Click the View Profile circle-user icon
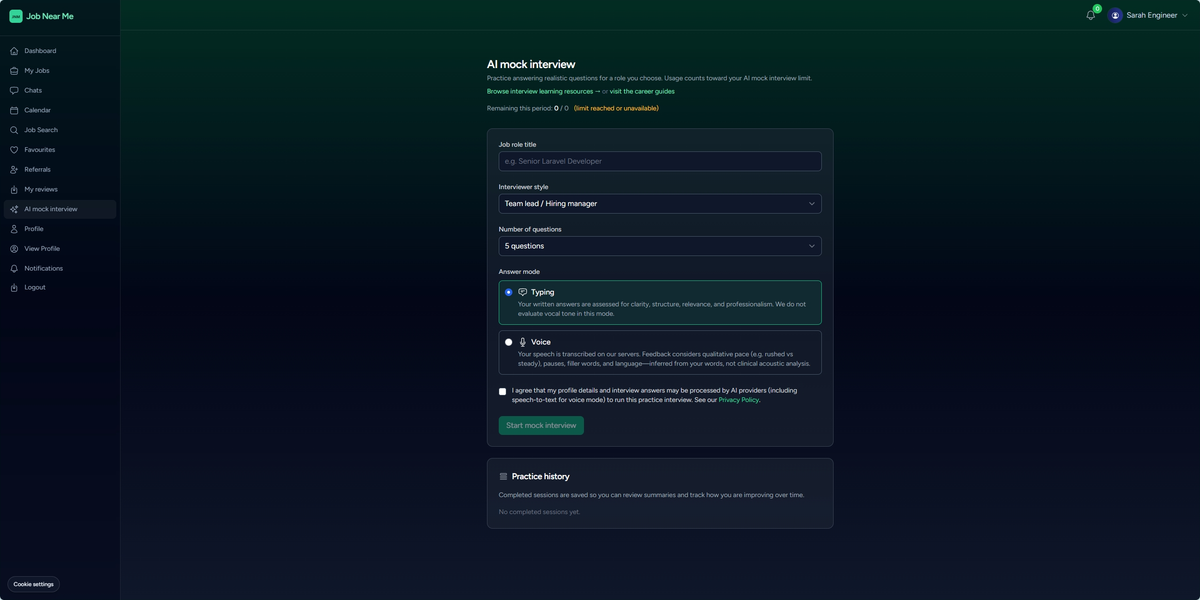1200x600 pixels. tap(14, 249)
